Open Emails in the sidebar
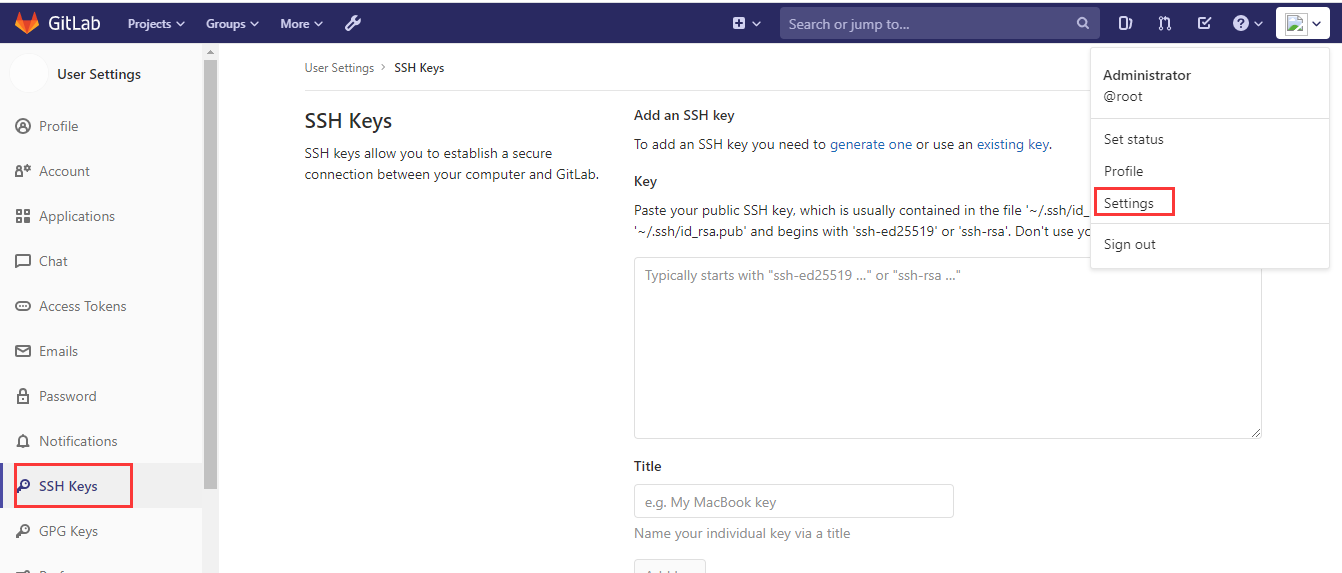This screenshot has height=573, width=1342. (x=101, y=351)
